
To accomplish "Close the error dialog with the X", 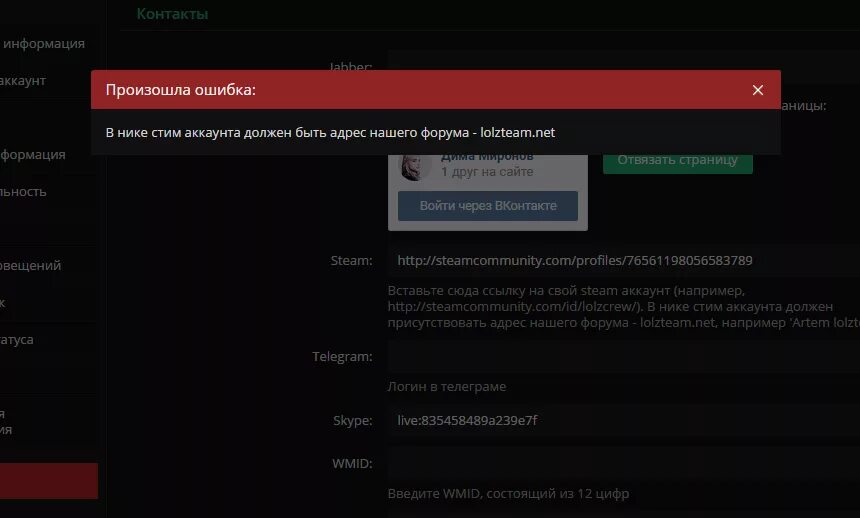I will [757, 90].
